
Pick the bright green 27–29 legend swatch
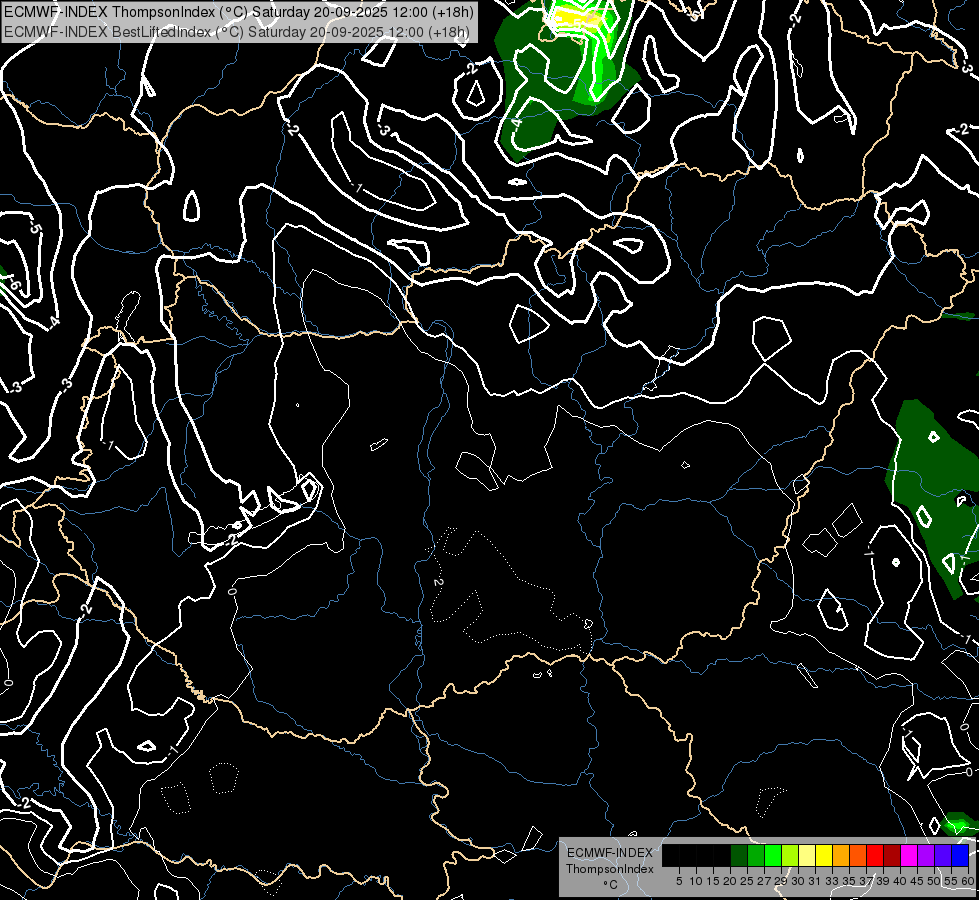click(773, 855)
